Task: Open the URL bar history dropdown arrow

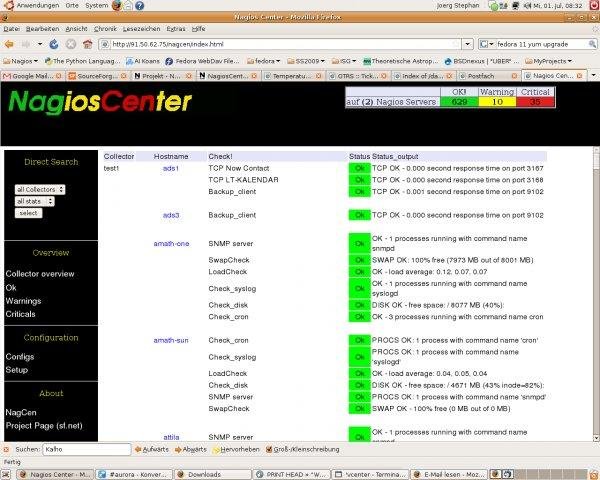Action: [468, 44]
